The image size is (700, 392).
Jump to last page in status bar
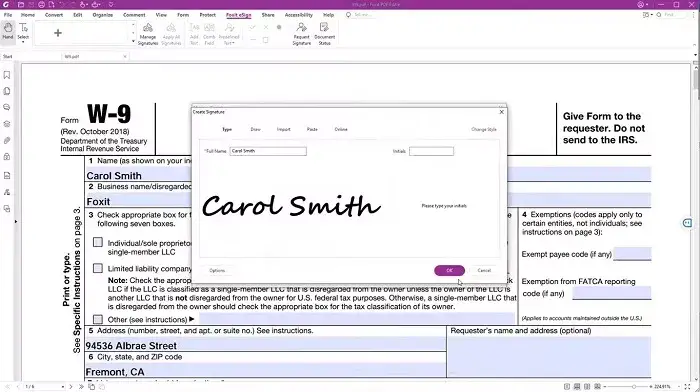(x=81, y=387)
